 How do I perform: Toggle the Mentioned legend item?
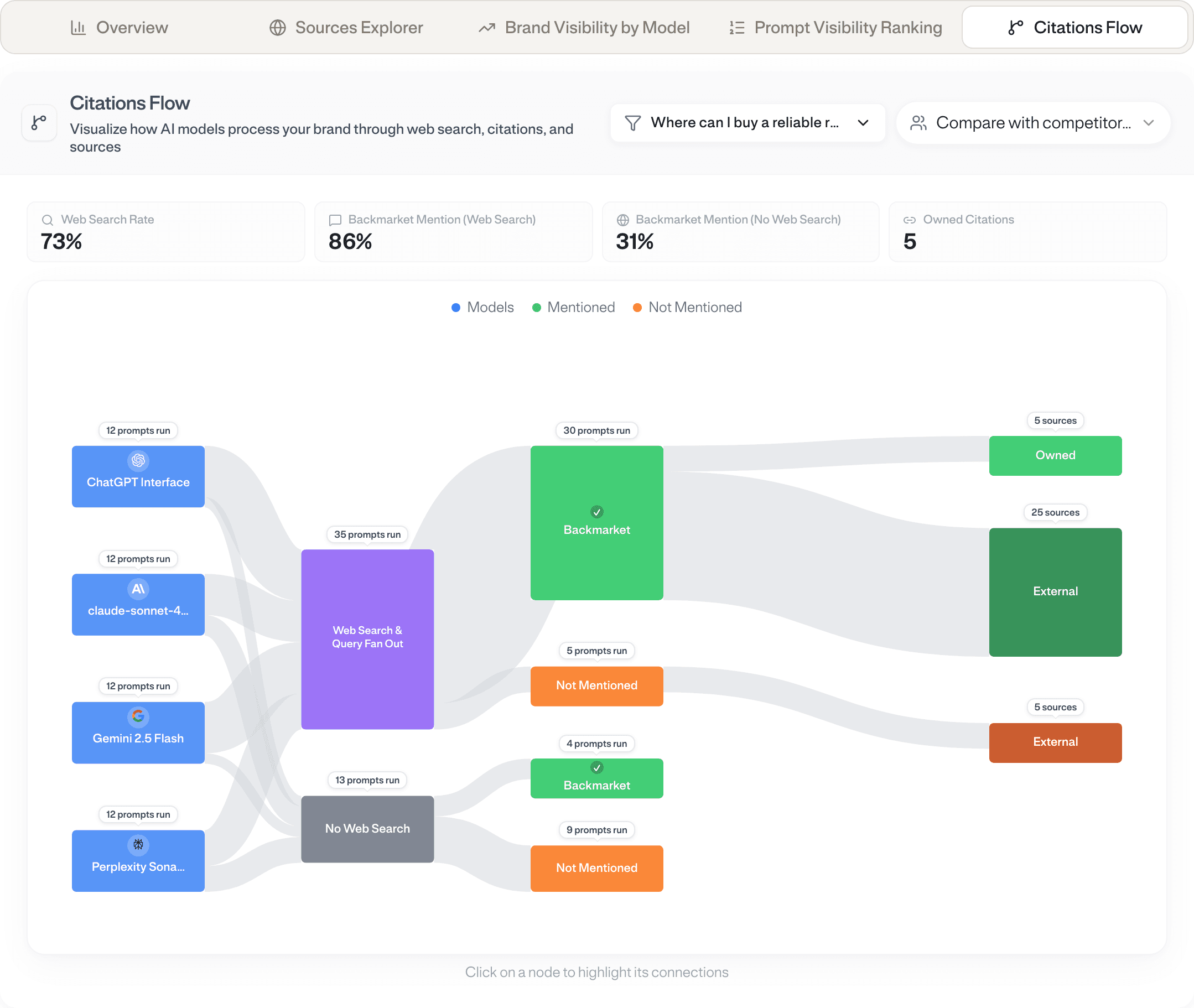tap(573, 308)
